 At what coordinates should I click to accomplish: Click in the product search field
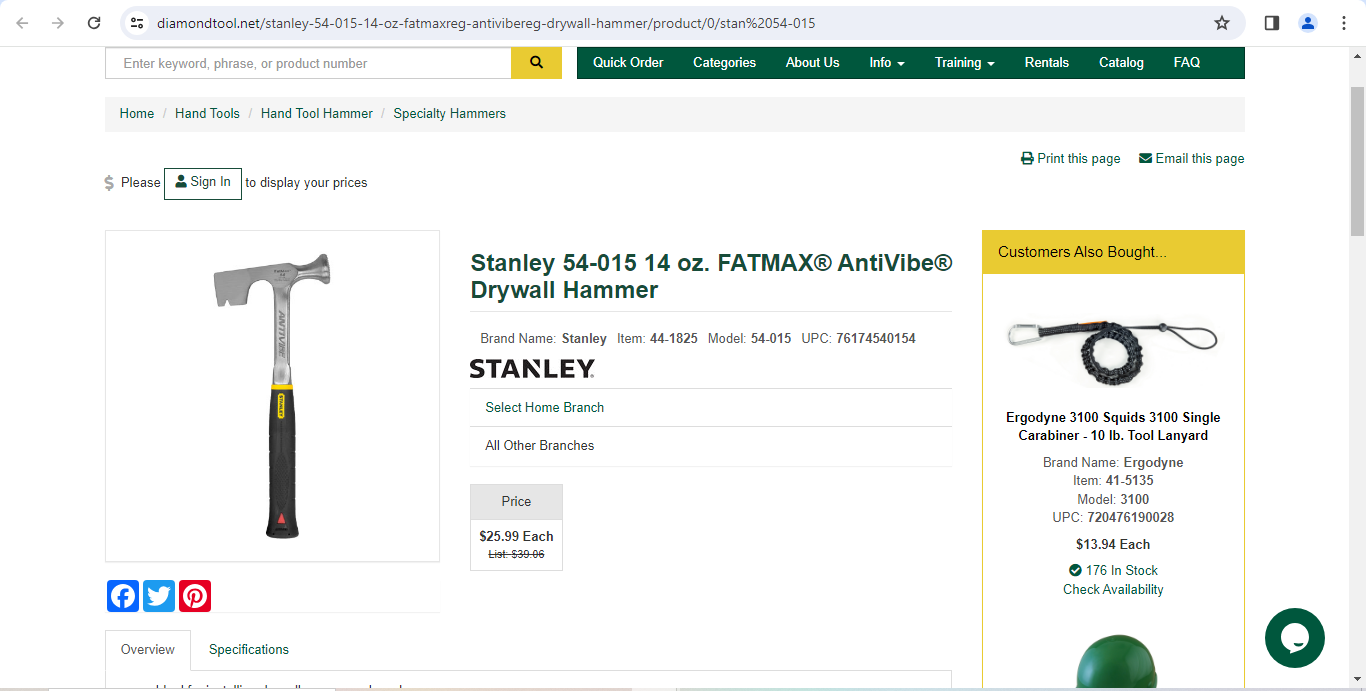tap(308, 63)
